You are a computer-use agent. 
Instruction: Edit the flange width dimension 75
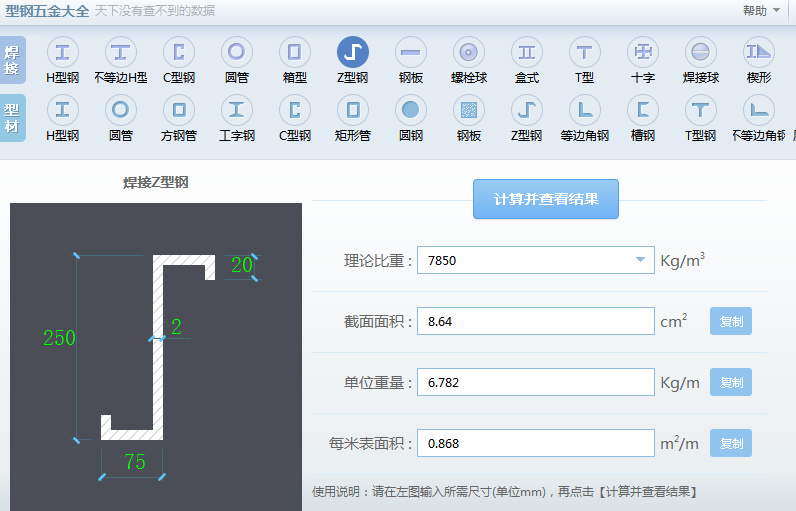(x=135, y=462)
